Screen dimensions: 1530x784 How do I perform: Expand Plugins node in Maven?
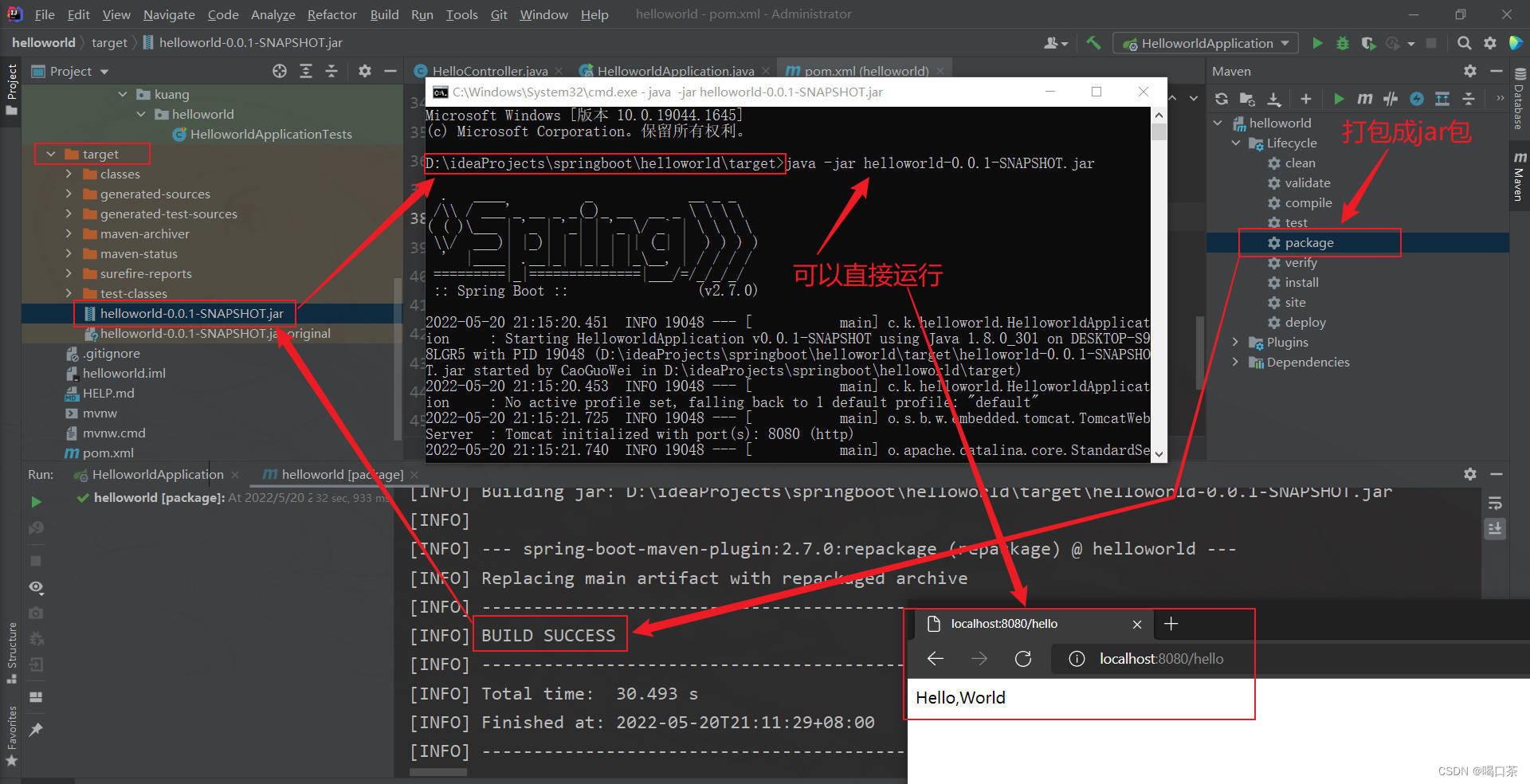coord(1236,342)
